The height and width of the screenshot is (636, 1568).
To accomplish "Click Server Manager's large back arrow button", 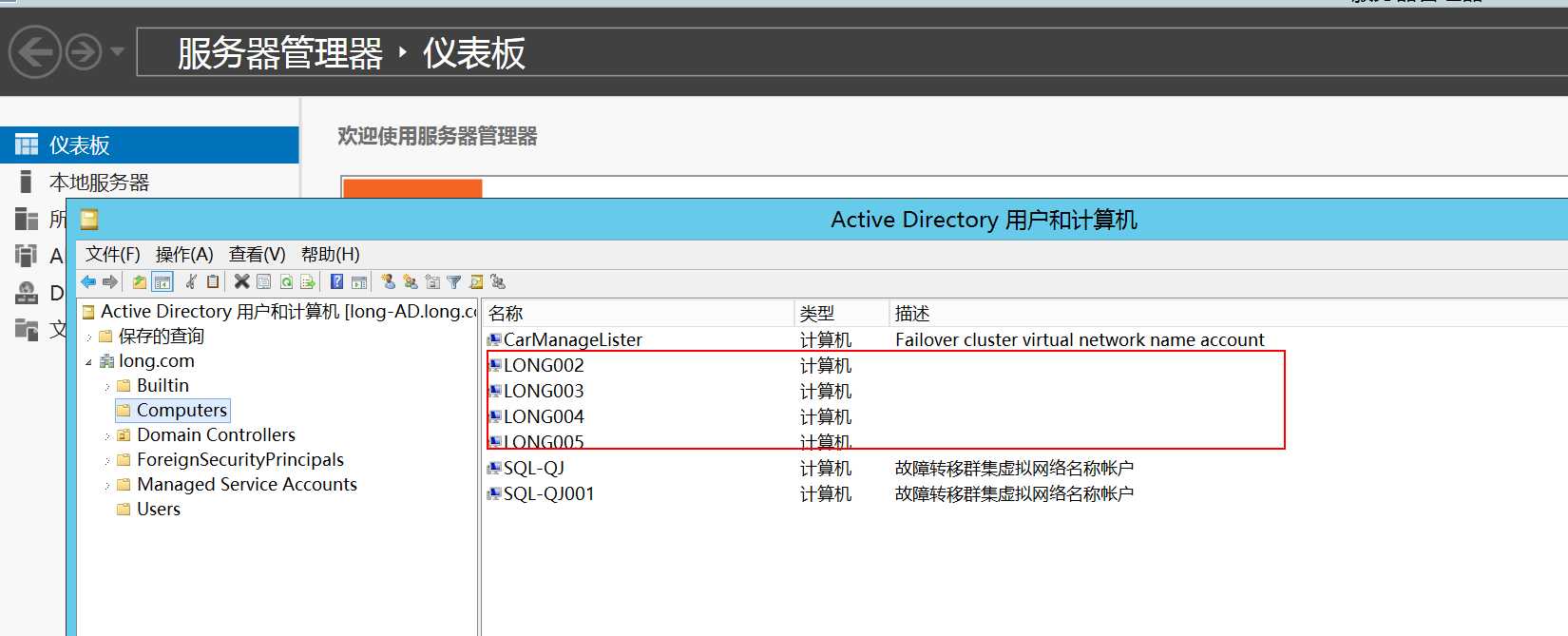I will (35, 51).
